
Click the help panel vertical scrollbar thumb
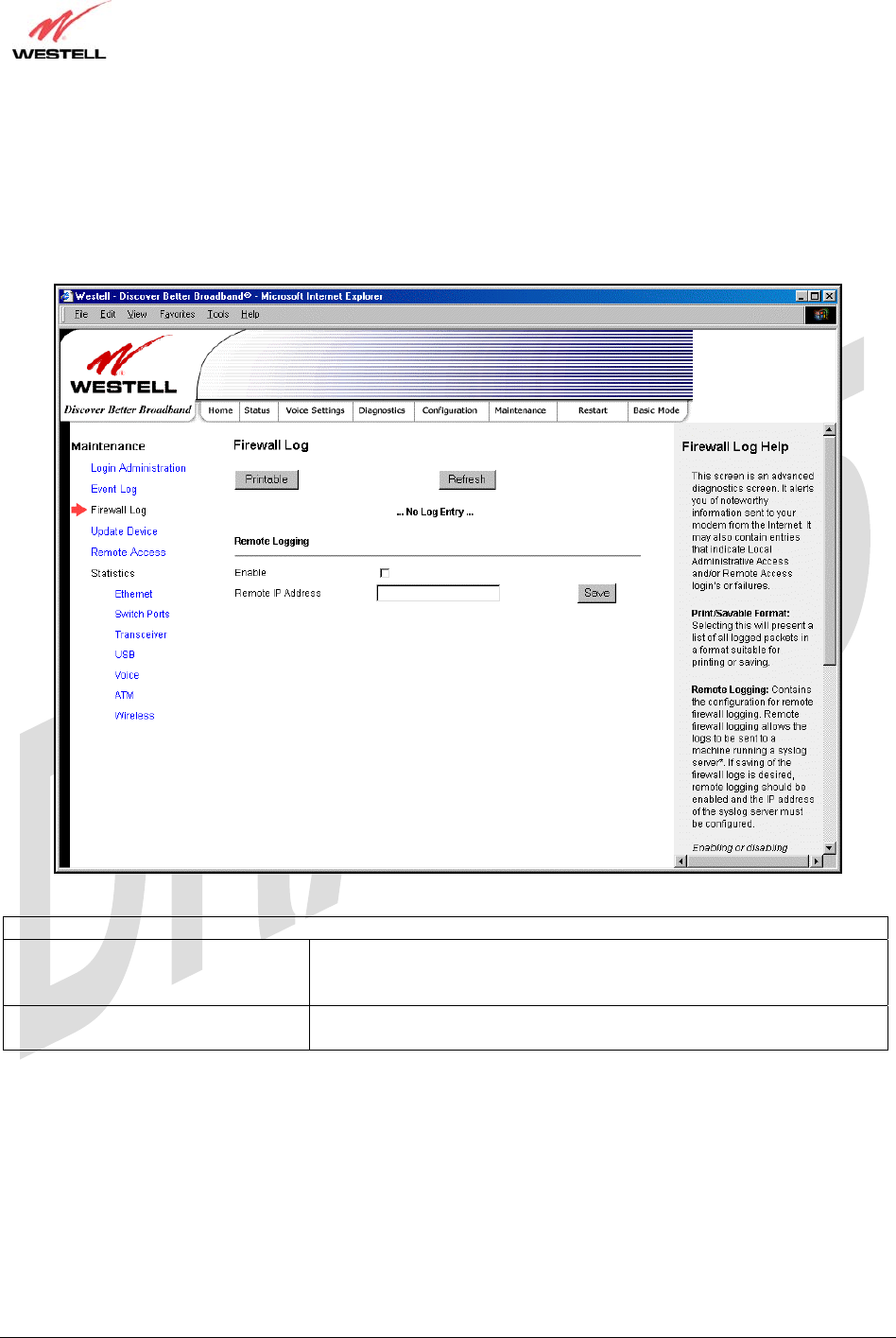tap(829, 551)
